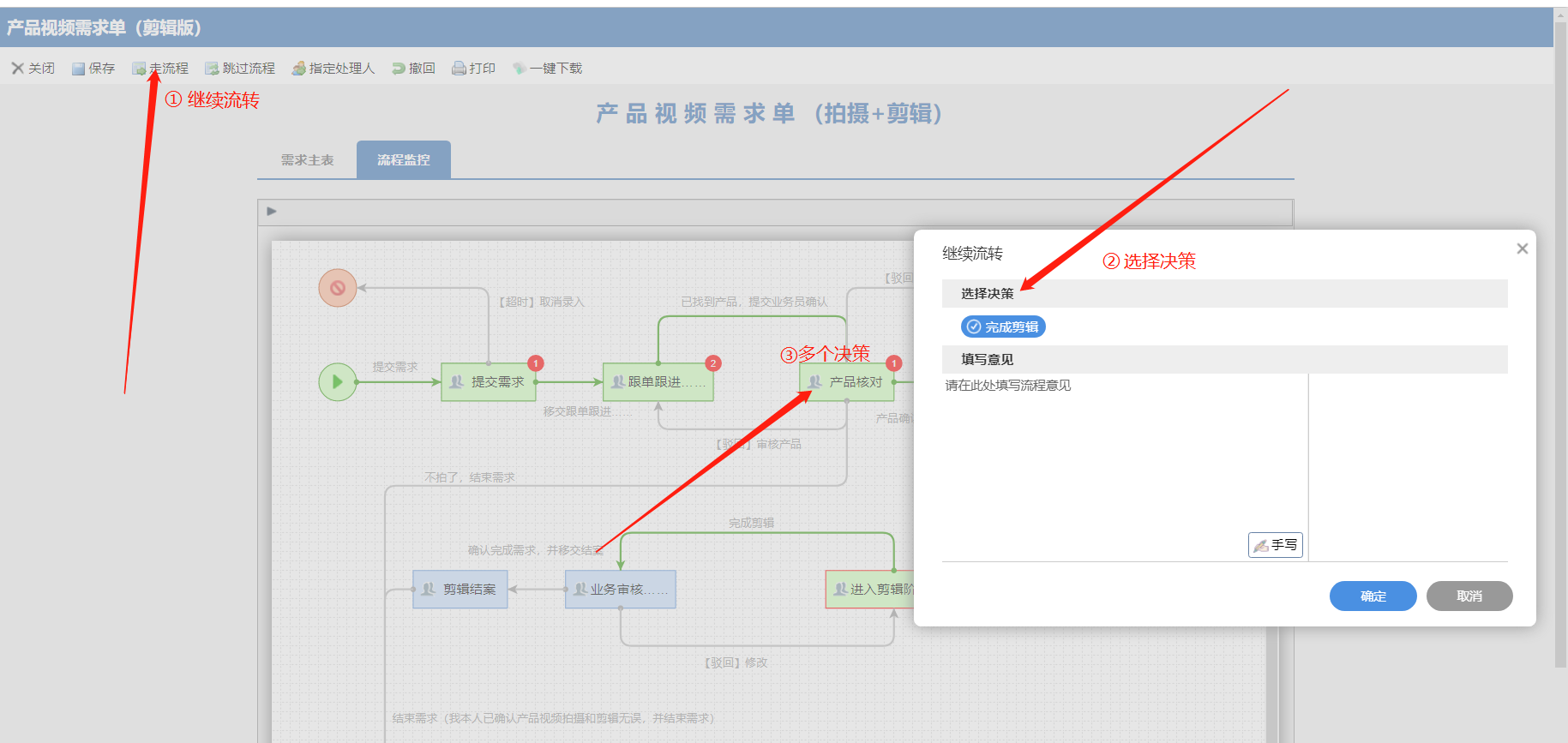Cancel the dialog with 取消

tap(1469, 596)
